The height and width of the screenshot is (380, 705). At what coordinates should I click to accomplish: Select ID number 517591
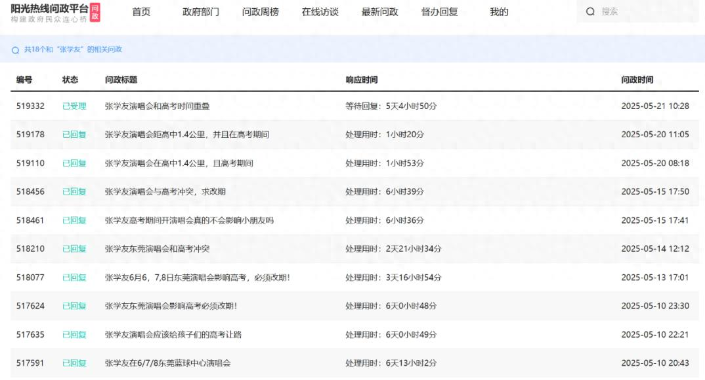click(x=30, y=363)
